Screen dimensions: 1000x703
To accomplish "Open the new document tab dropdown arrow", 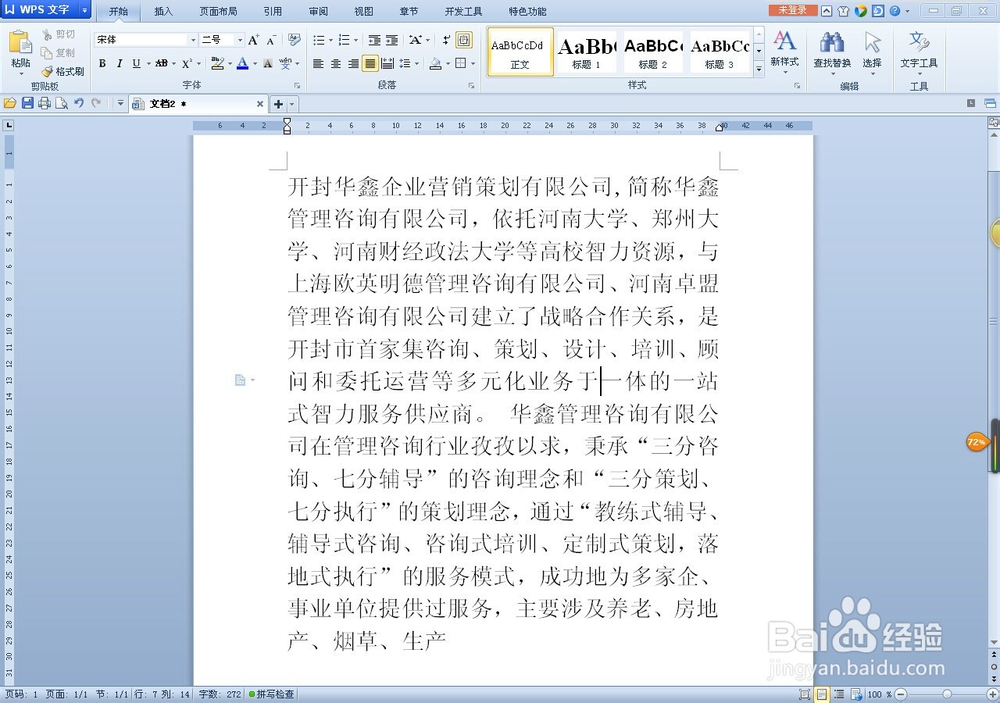I will [x=292, y=104].
